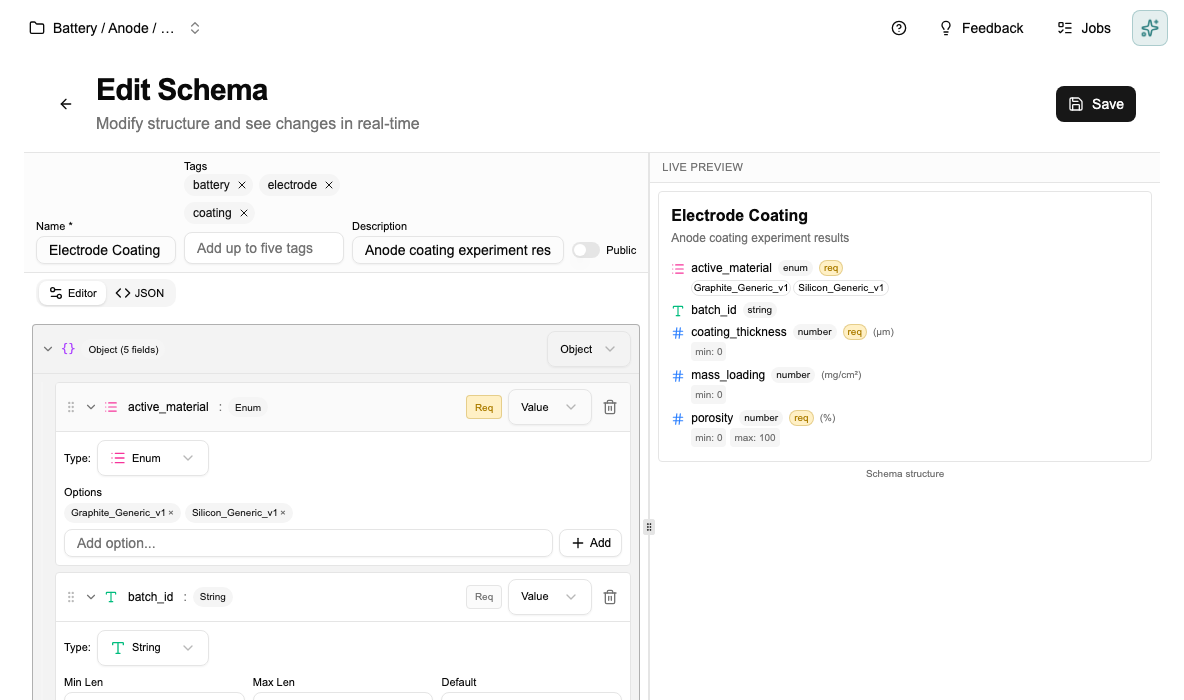Image resolution: width=1184 pixels, height=700 pixels.
Task: Click preview active_material list icon
Action: tap(678, 268)
